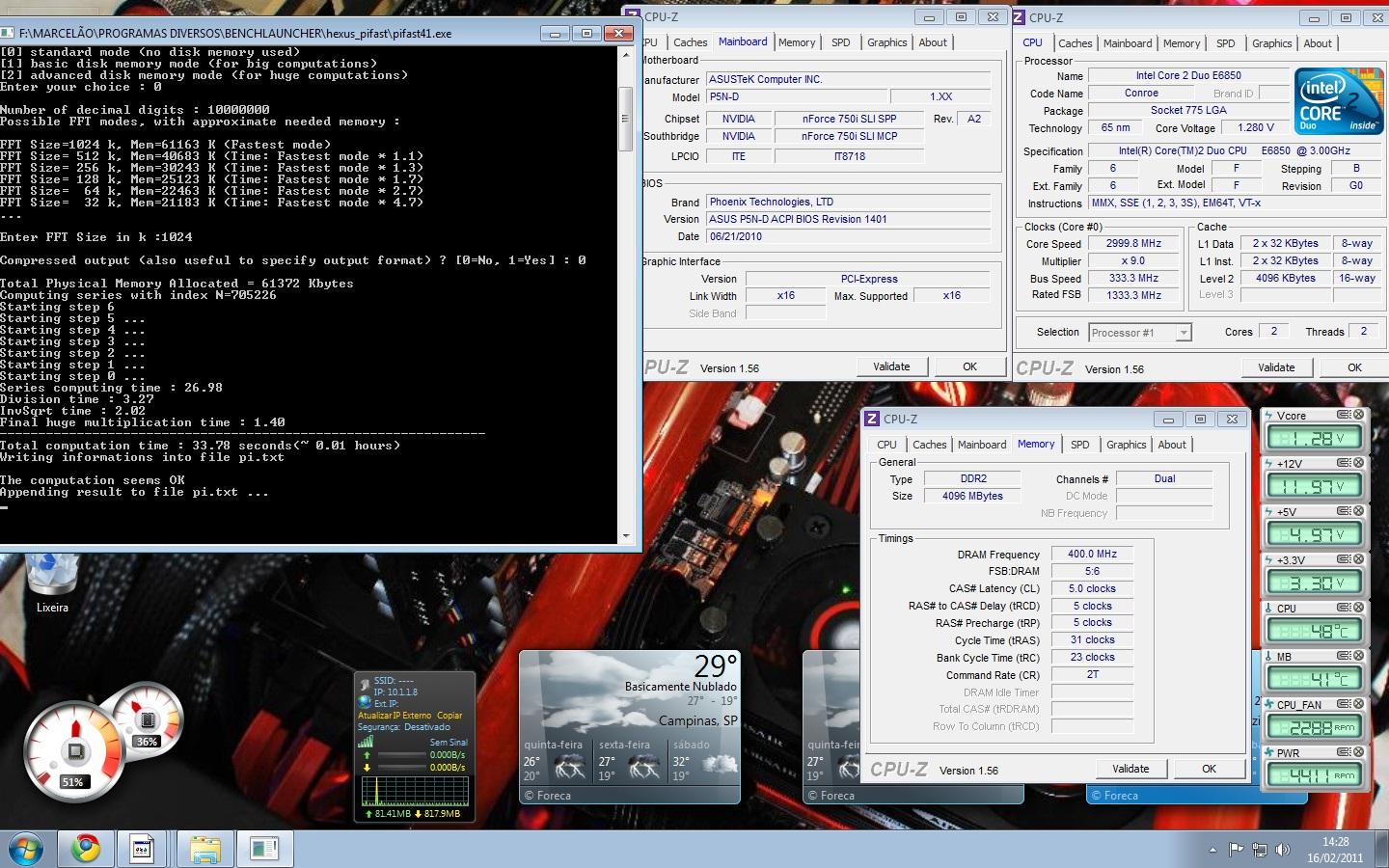Image resolution: width=1389 pixels, height=868 pixels.
Task: Click Validate in the Memory window
Action: click(1130, 769)
